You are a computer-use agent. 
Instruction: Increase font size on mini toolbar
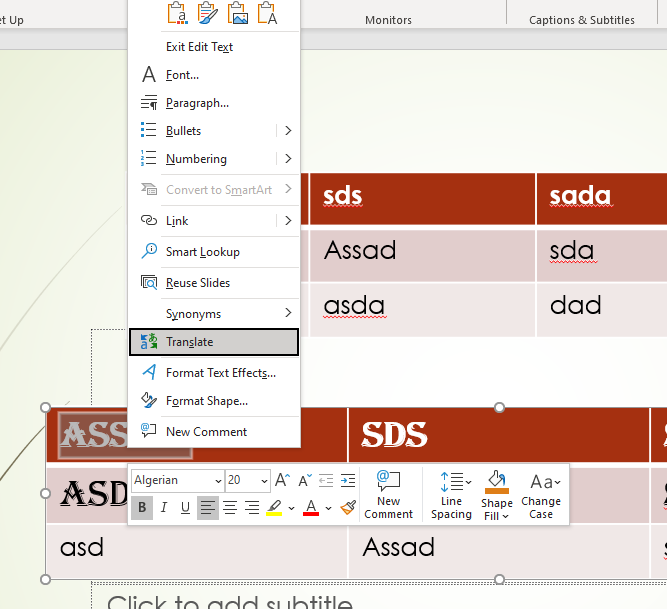click(282, 480)
